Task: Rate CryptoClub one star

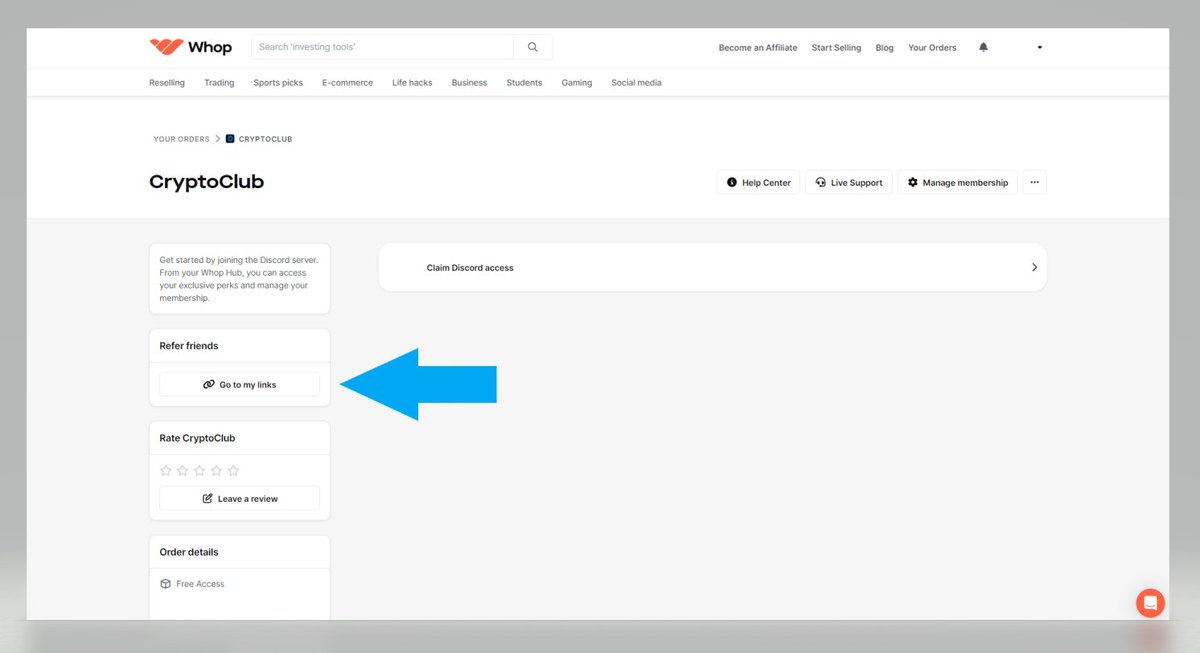Action: pos(166,470)
